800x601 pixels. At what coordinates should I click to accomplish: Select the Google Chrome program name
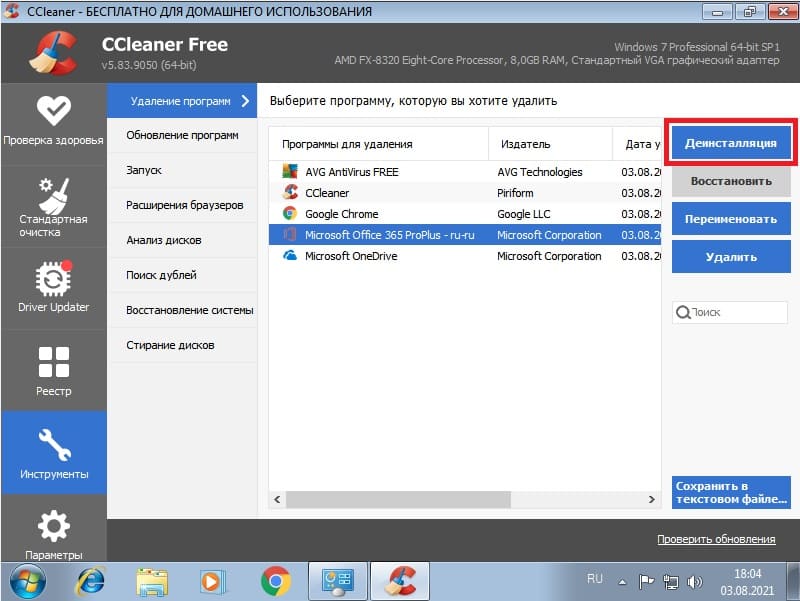pyautogui.click(x=342, y=214)
